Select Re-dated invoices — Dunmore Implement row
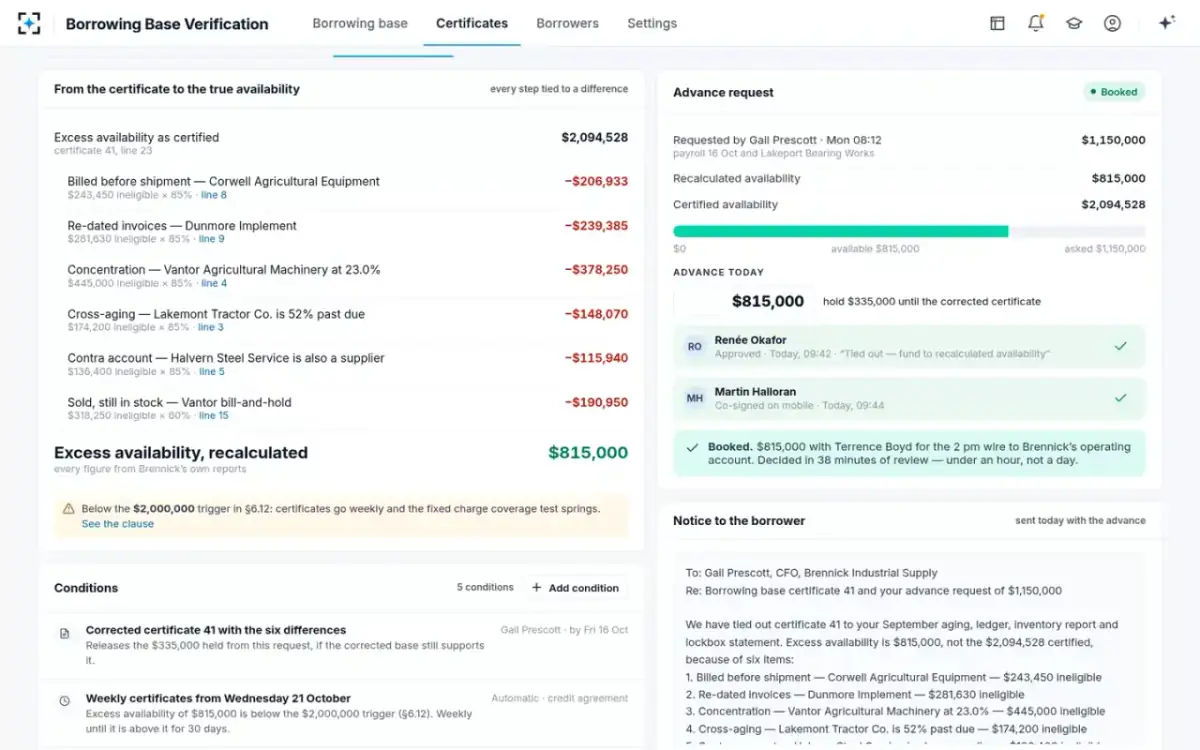Screen dimensions: 1200x750 [341, 232]
